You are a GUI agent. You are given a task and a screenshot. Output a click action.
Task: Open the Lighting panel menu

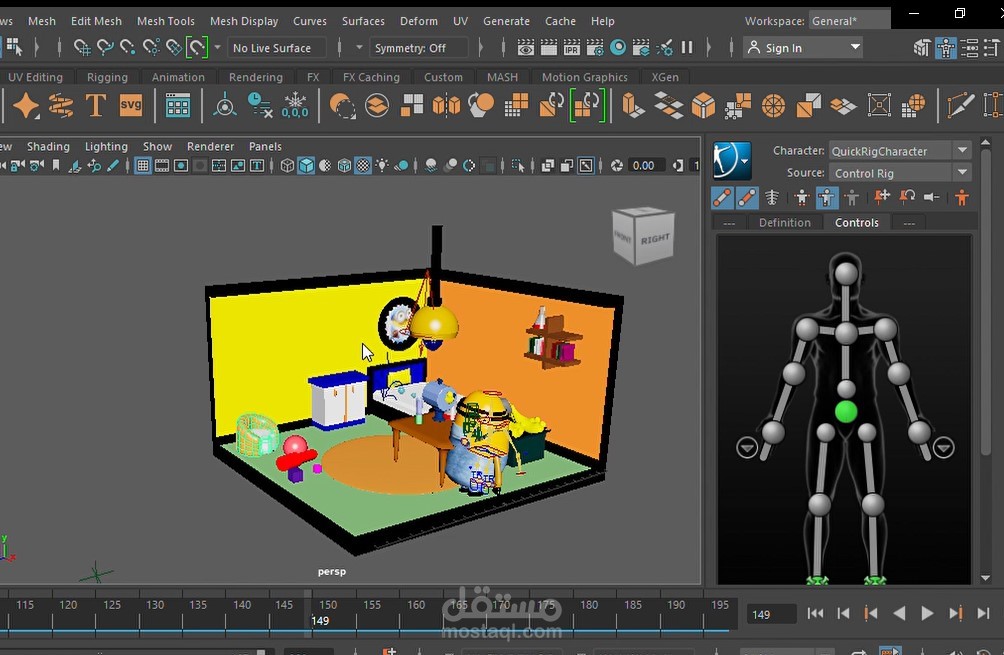[106, 146]
